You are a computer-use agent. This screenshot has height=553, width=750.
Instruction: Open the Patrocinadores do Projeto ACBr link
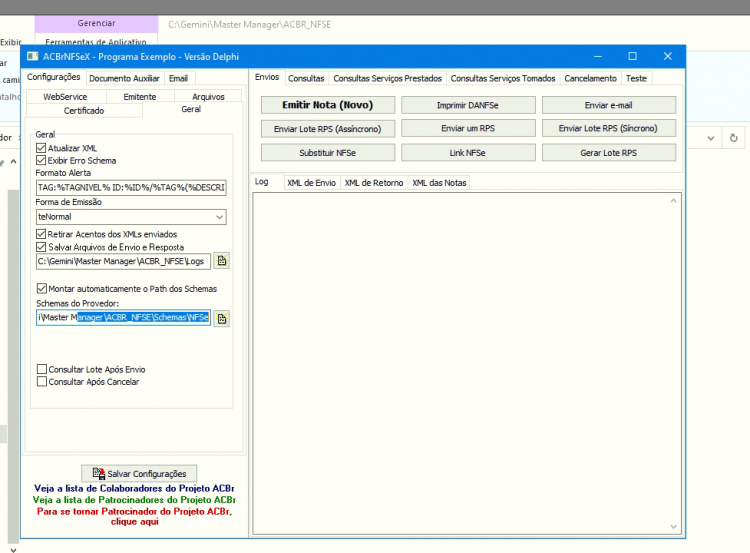pos(134,499)
